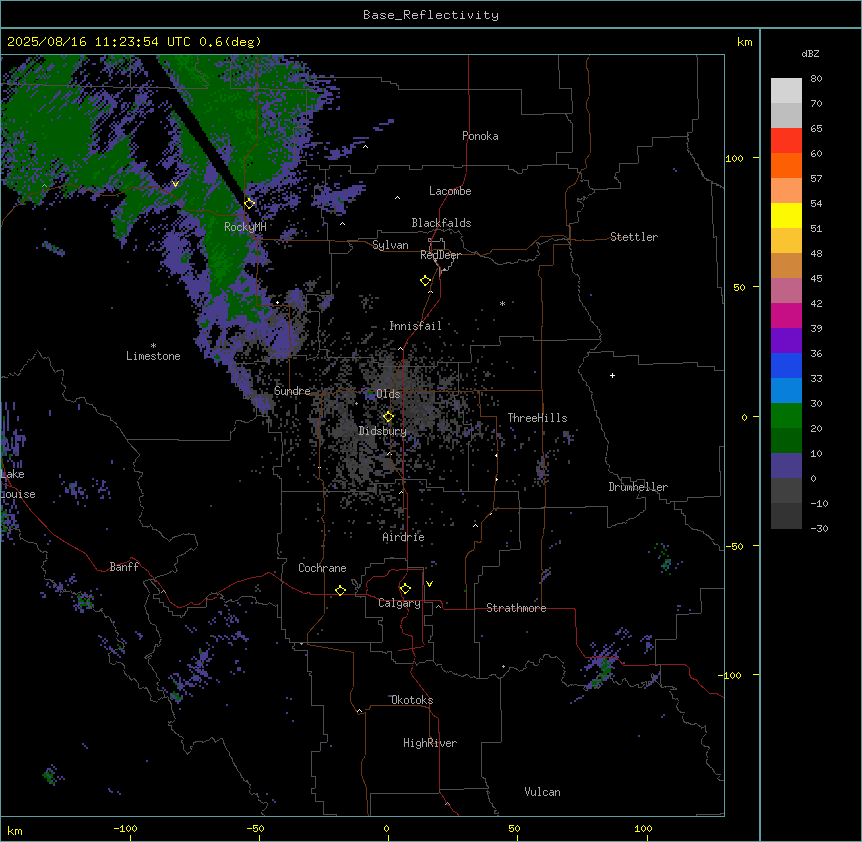The image size is (862, 842).
Task: Click the Innisfail label
Action: [415, 326]
